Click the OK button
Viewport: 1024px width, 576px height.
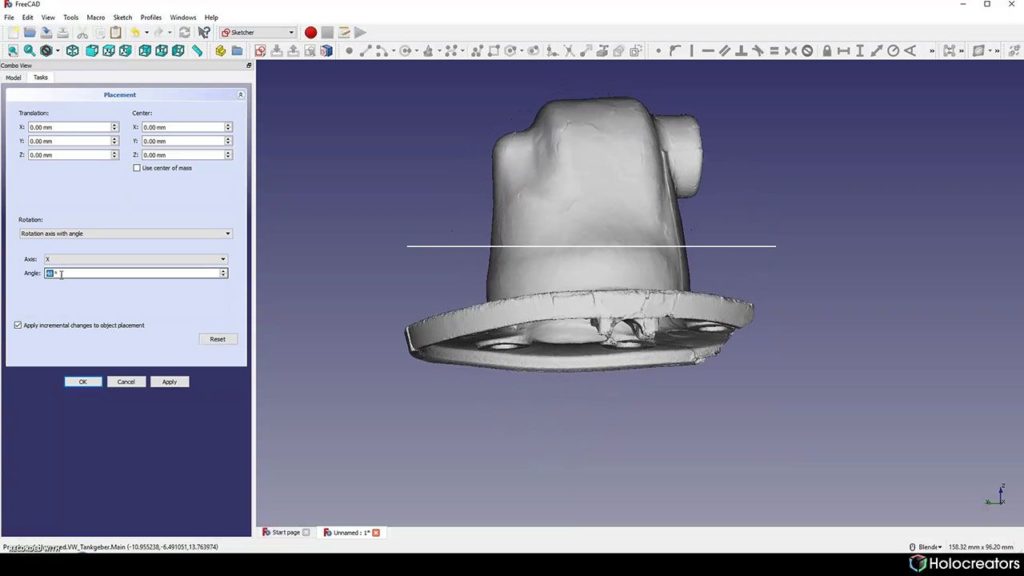click(x=83, y=381)
